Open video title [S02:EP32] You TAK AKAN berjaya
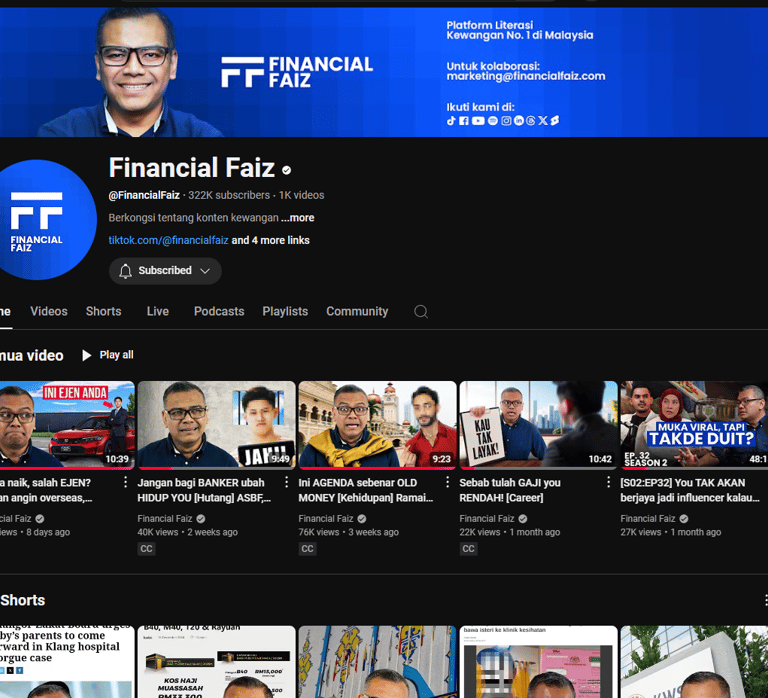This screenshot has width=768, height=698. tap(690, 490)
